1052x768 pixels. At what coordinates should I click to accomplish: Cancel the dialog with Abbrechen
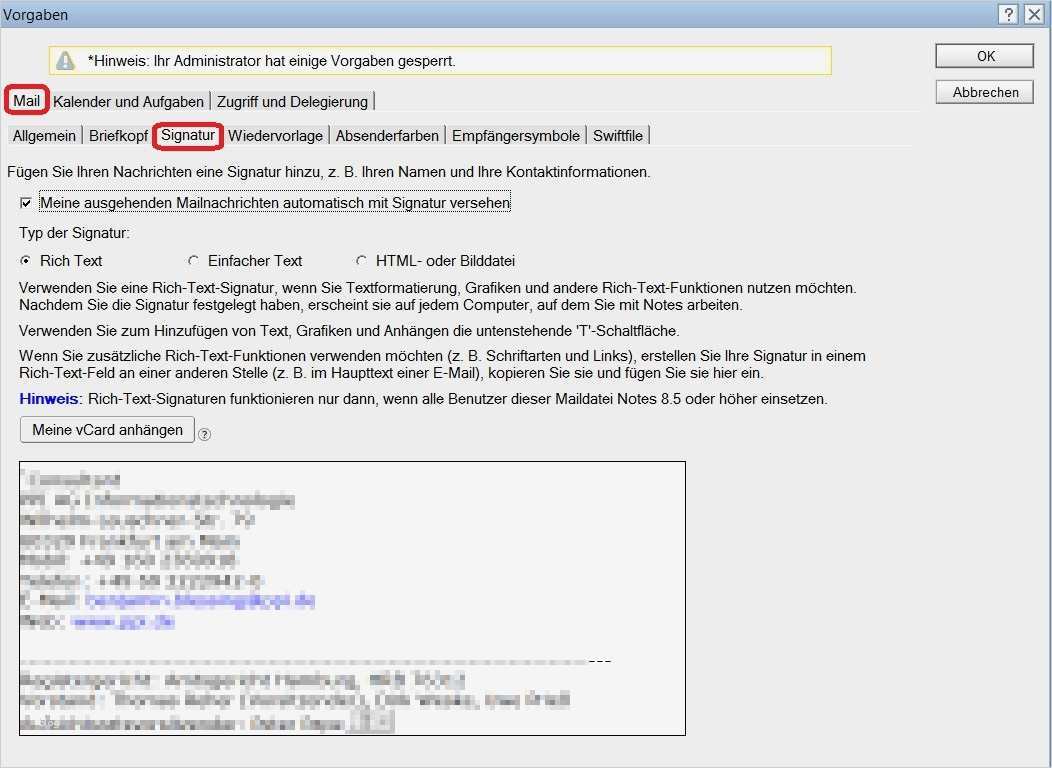click(x=983, y=91)
